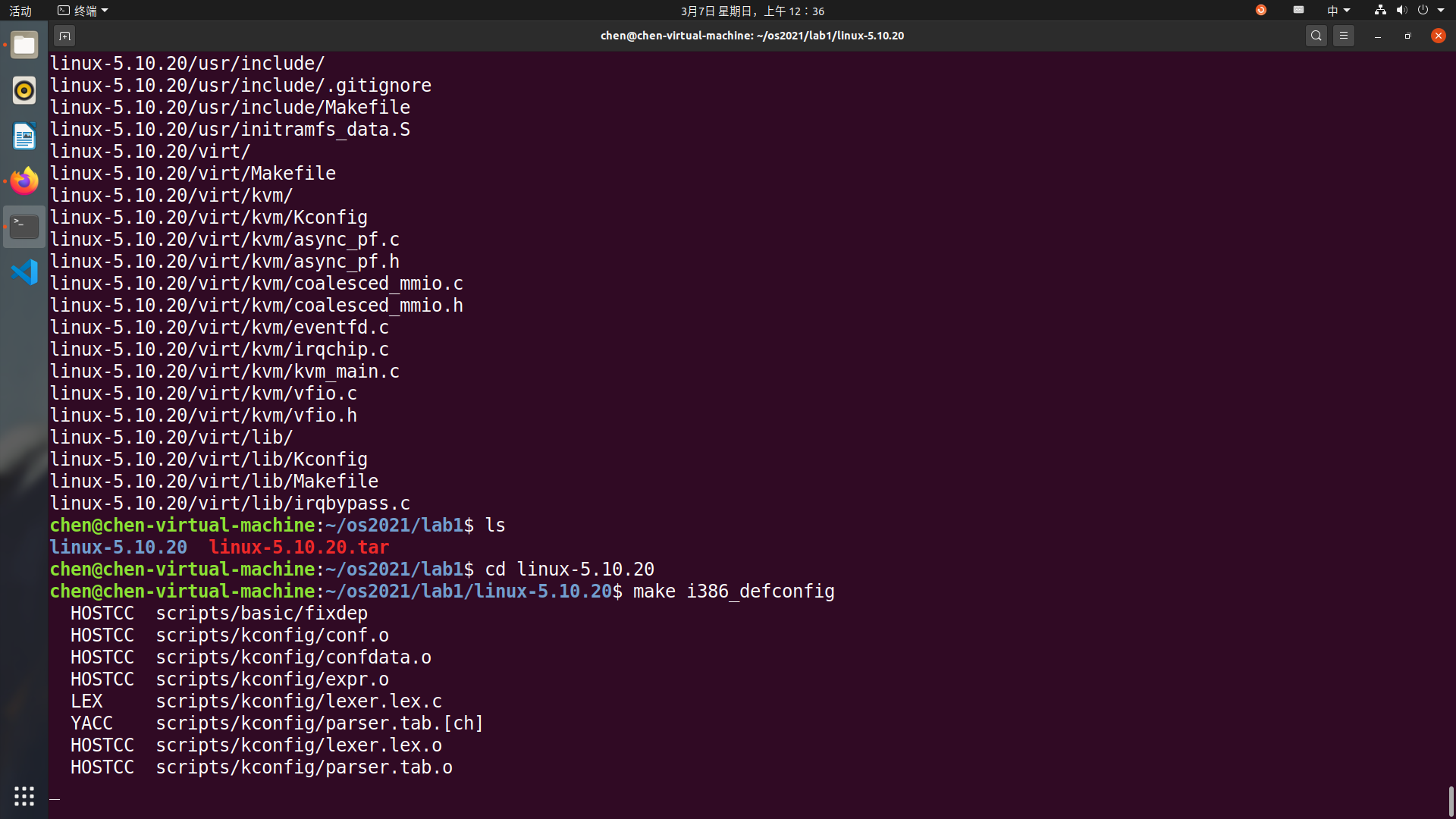Open system power menu arrow
The height and width of the screenshot is (819, 1456).
(1441, 11)
